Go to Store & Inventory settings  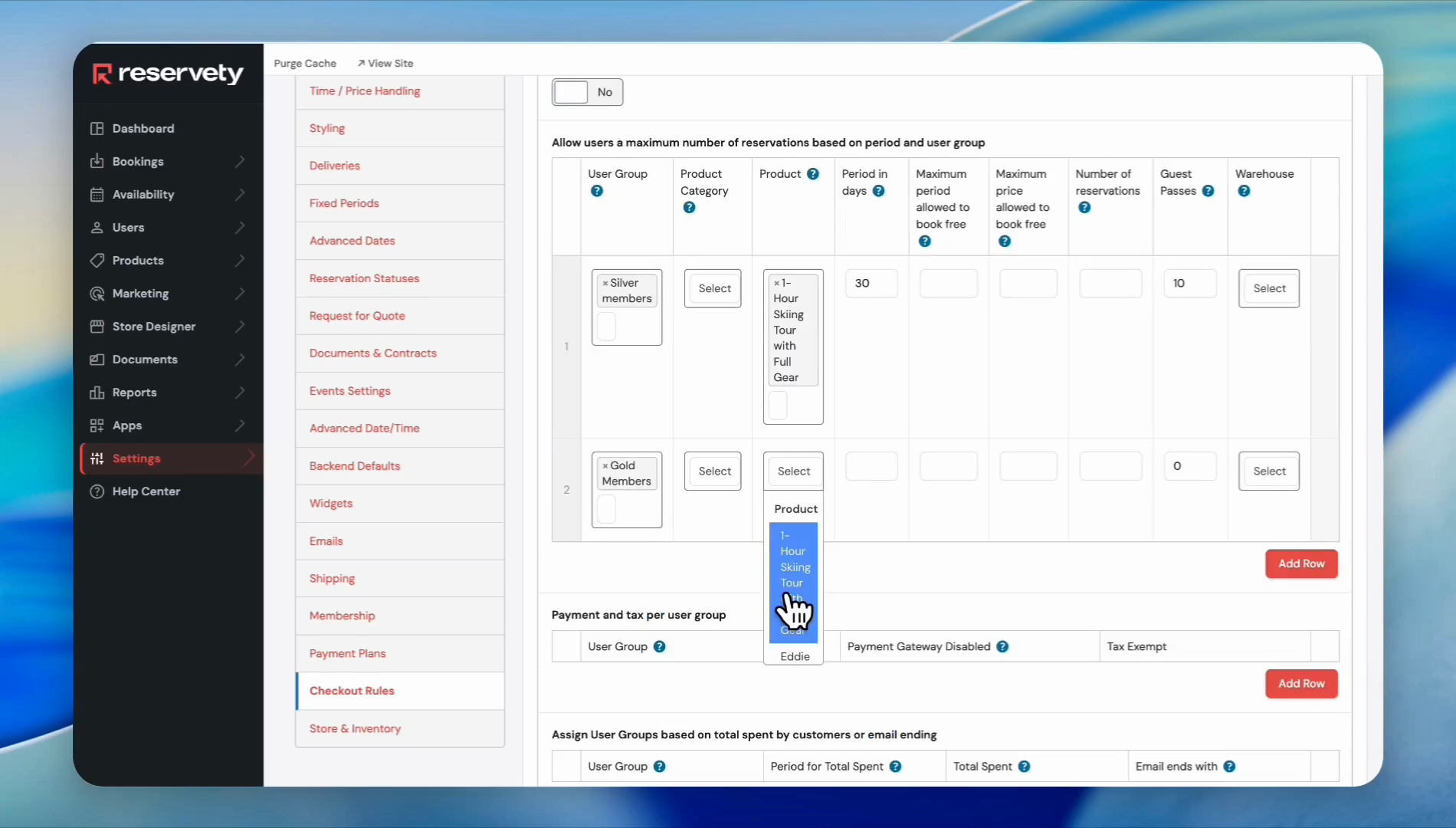(x=355, y=728)
